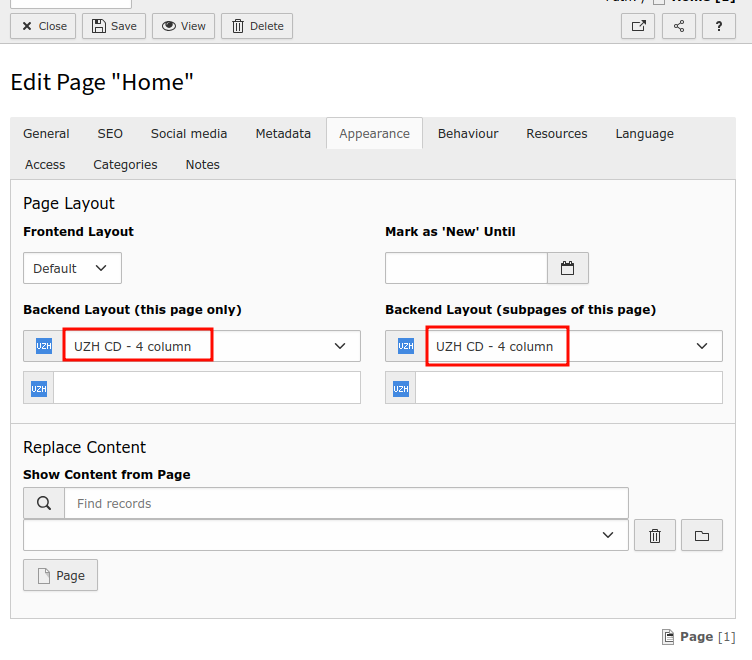Open the Behaviour tab
This screenshot has width=752, height=660.
click(x=468, y=133)
